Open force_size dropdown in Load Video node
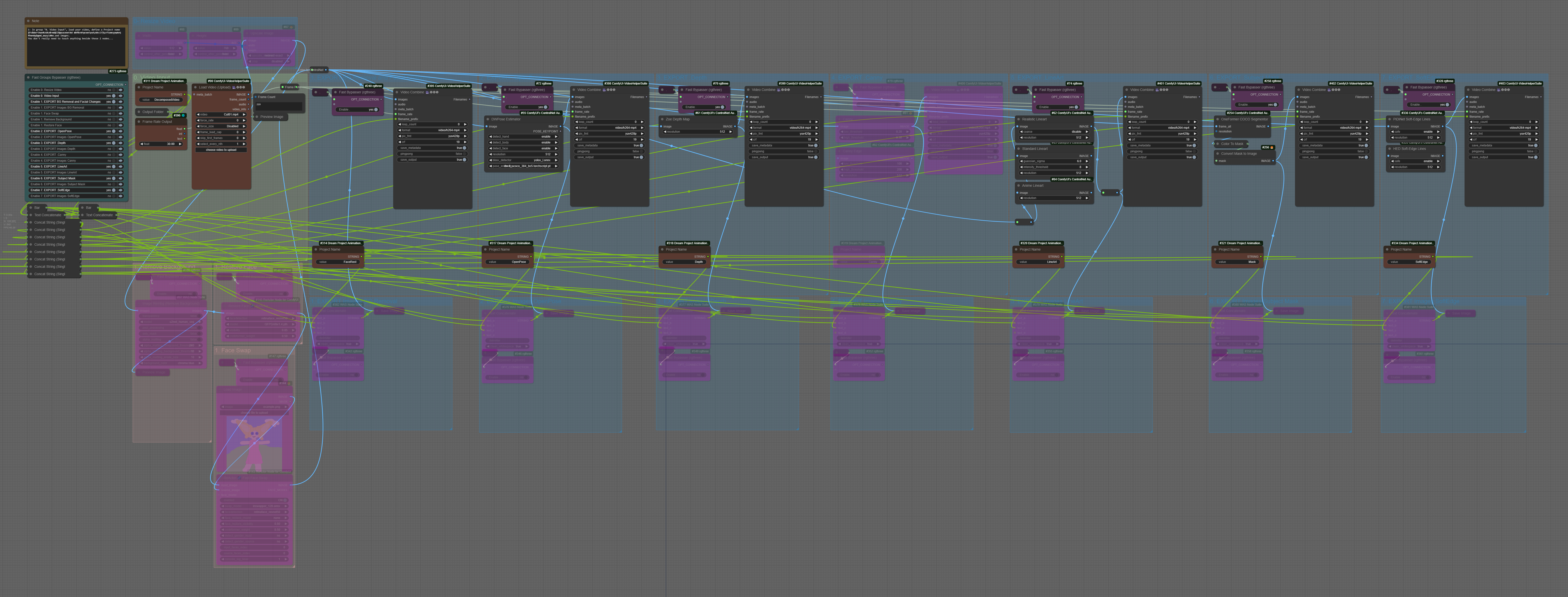Viewport: 1568px width, 597px height. pos(222,126)
